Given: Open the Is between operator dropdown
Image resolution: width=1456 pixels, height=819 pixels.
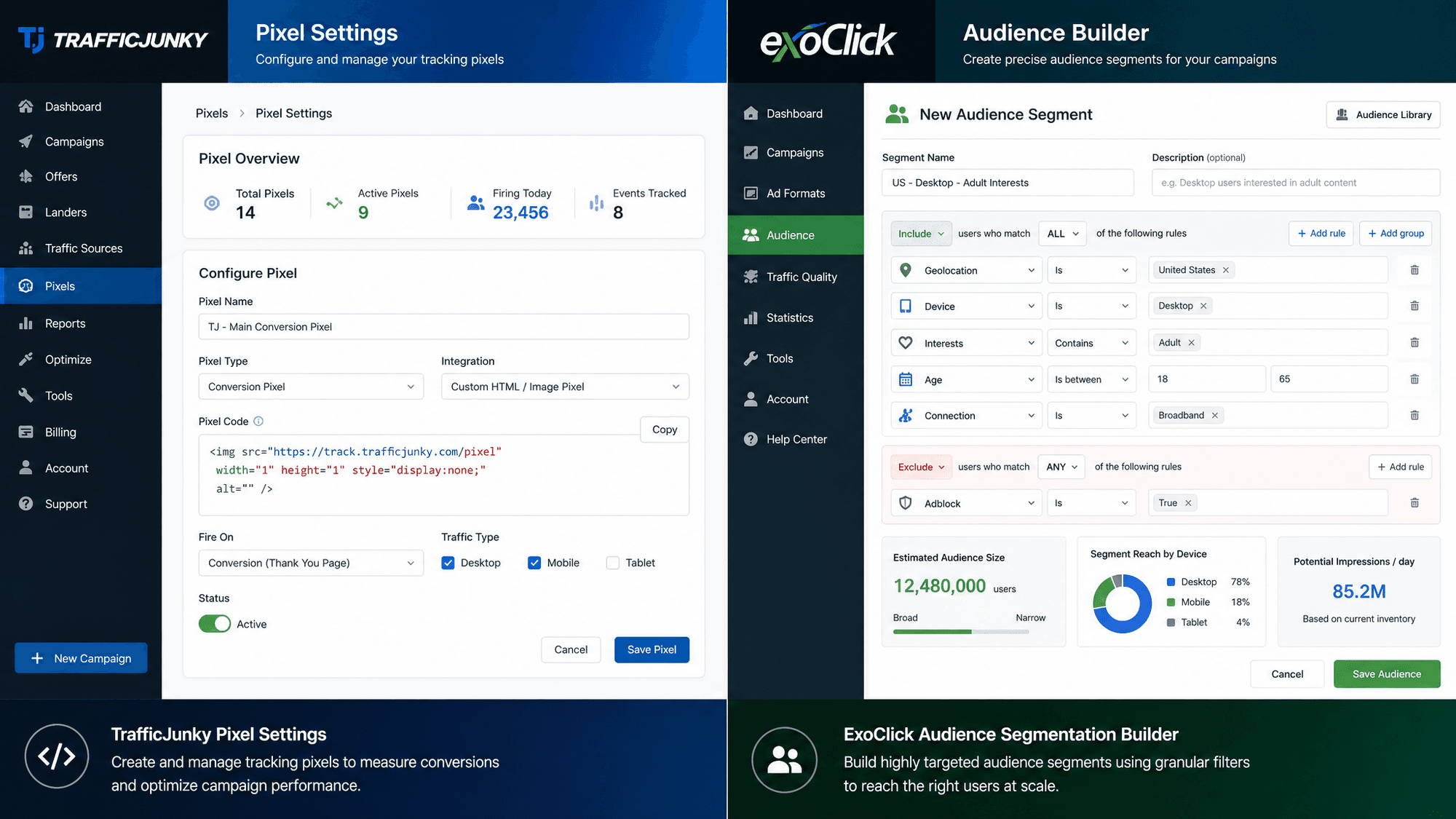Looking at the screenshot, I should [1091, 379].
